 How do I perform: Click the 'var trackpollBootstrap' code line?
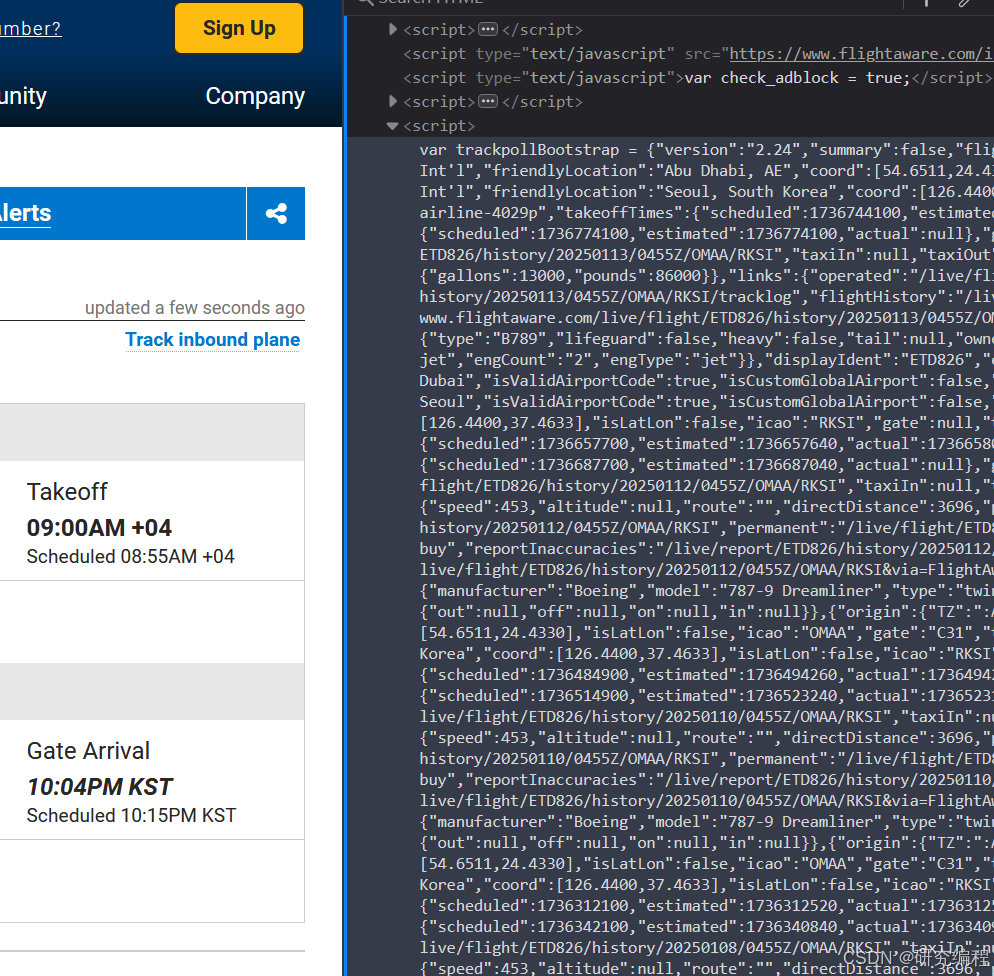pos(706,150)
